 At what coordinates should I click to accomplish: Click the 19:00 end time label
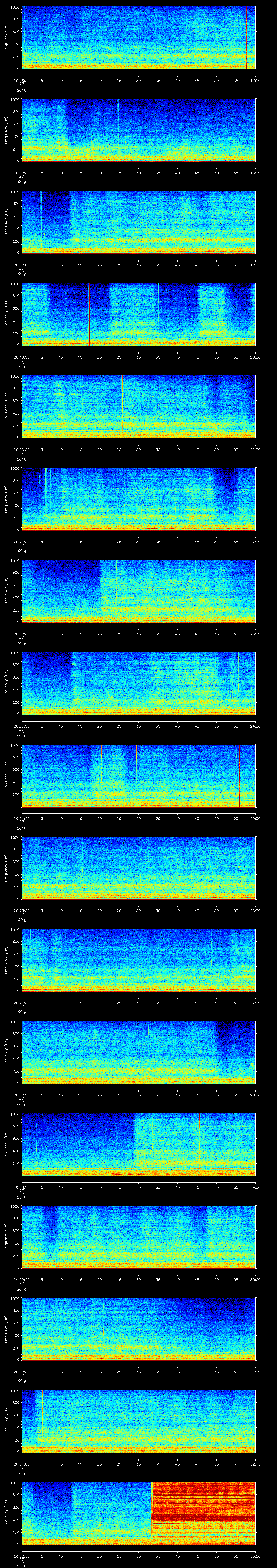[255, 265]
